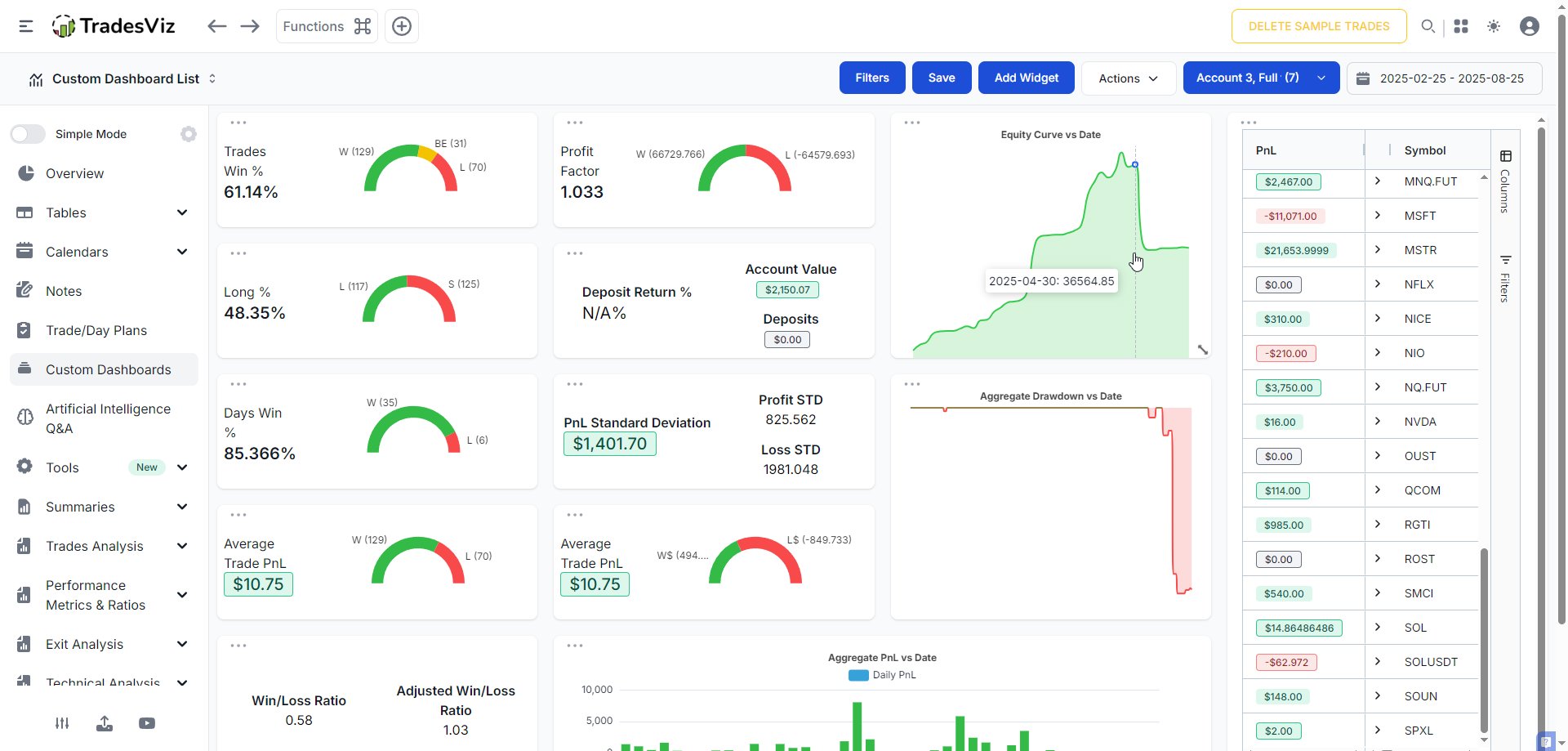Toggle Daily PnL legend swatch
The image size is (1568, 751).
coord(858,675)
